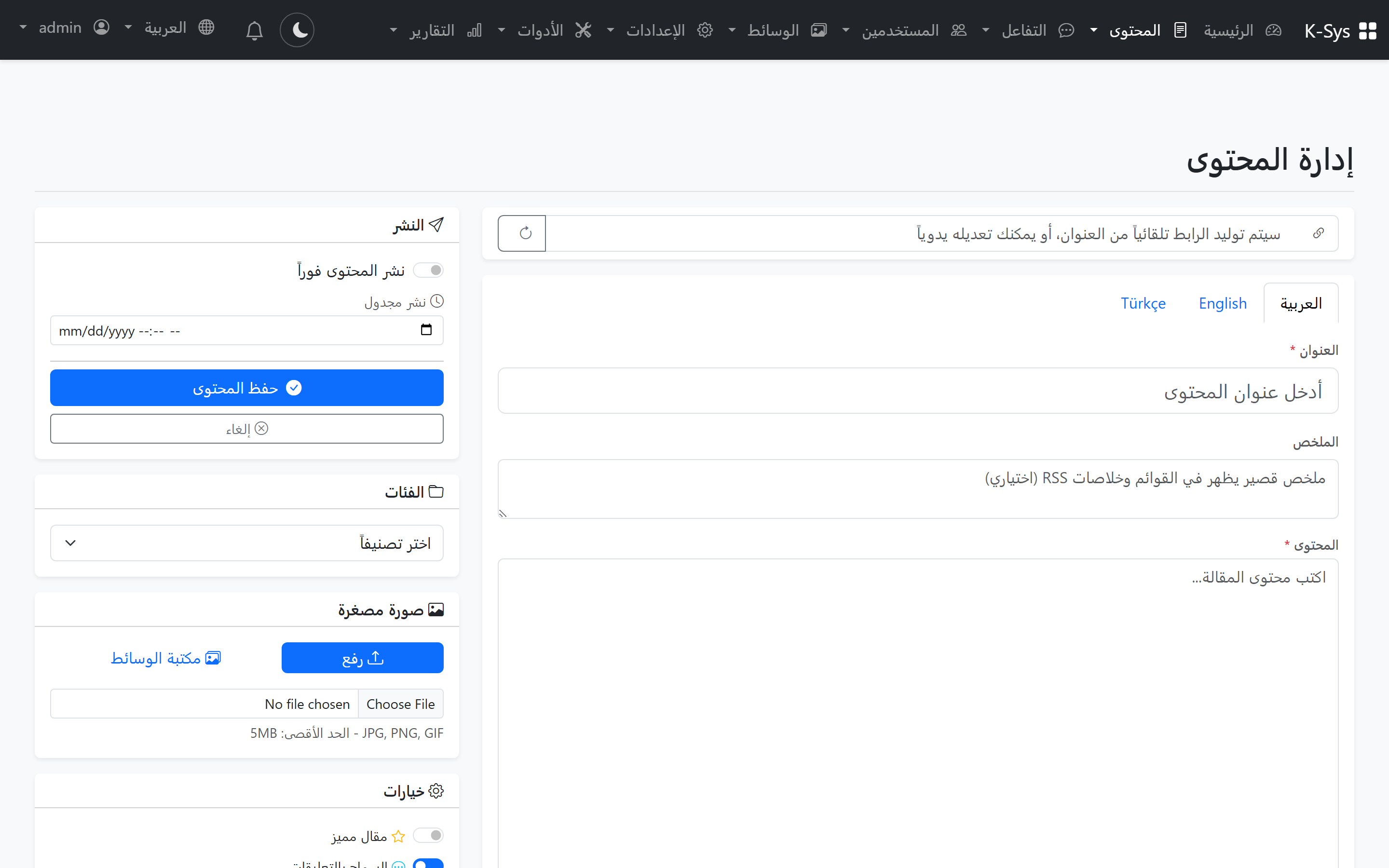This screenshot has height=868, width=1389.
Task: Select the العربية content tab
Action: pos(1301,303)
